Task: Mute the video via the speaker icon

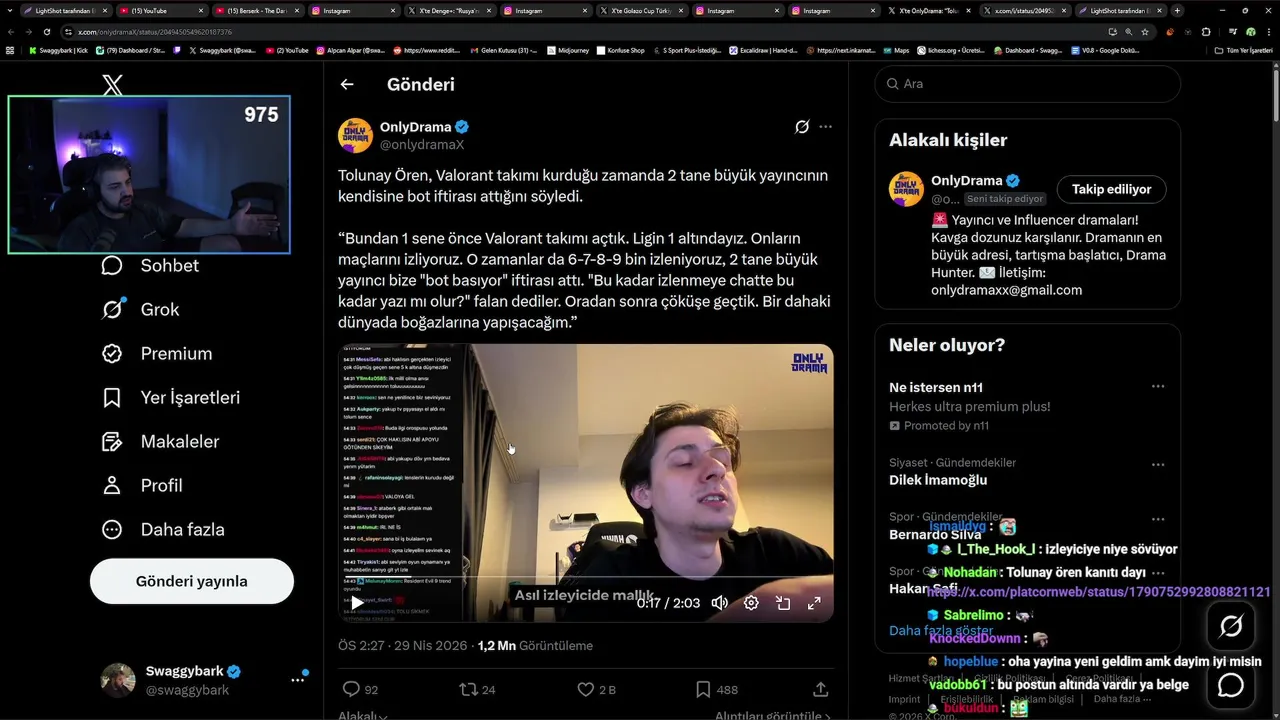Action: [720, 603]
